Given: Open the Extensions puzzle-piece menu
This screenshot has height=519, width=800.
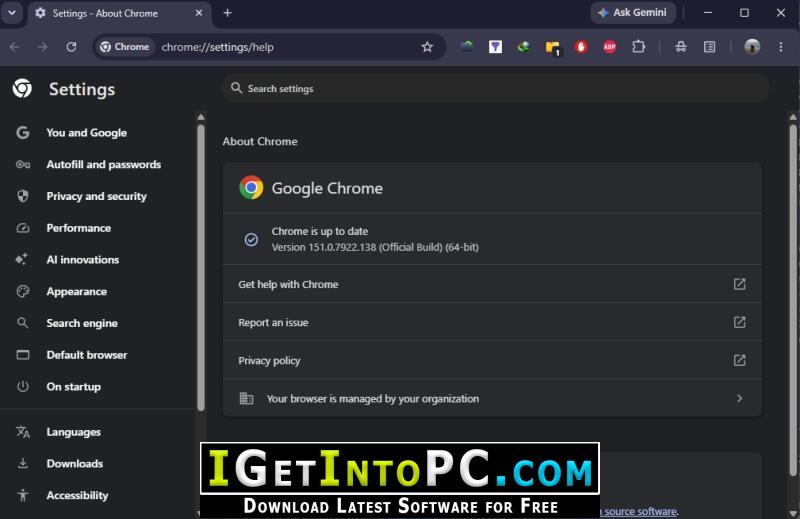Looking at the screenshot, I should [638, 47].
